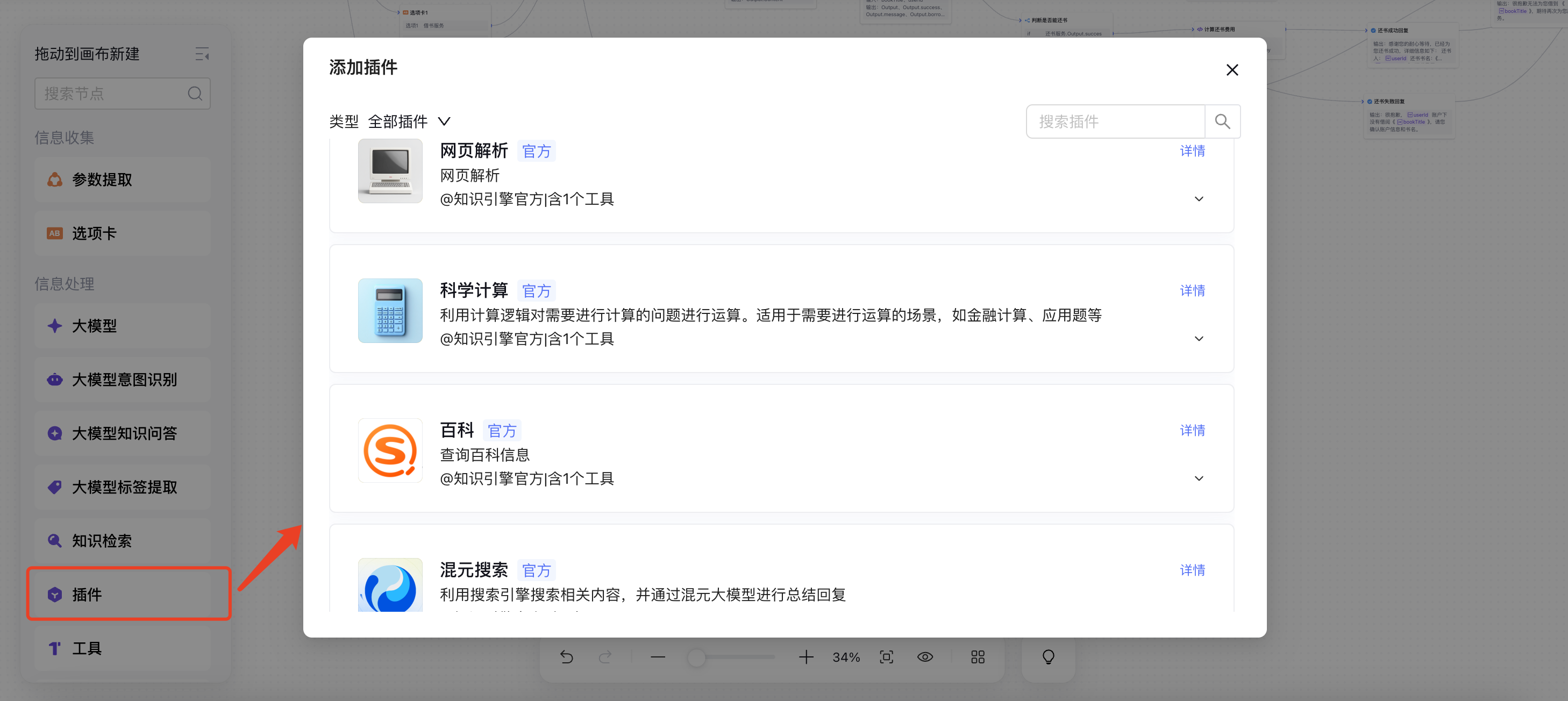Expand the 网页解析 plugin tools list
The width and height of the screenshot is (1568, 701).
(x=1199, y=199)
